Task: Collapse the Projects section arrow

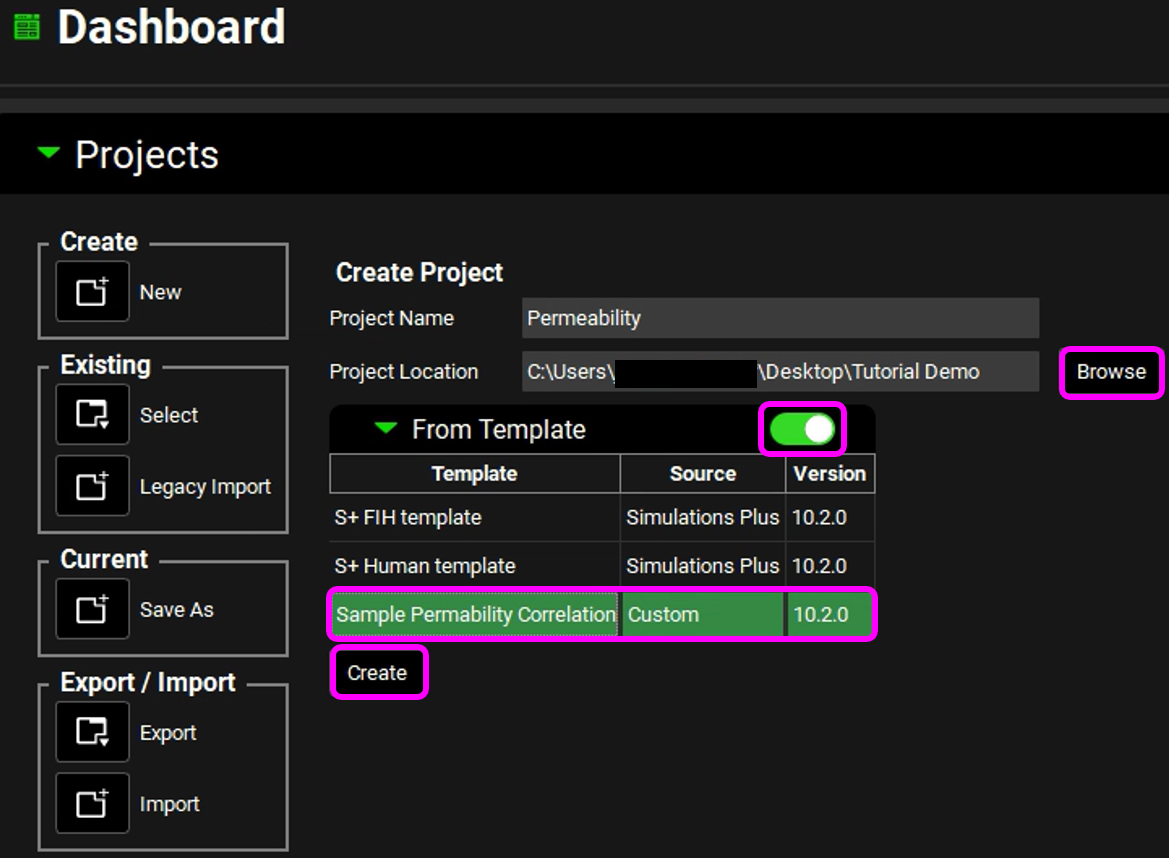Action: click(x=48, y=153)
